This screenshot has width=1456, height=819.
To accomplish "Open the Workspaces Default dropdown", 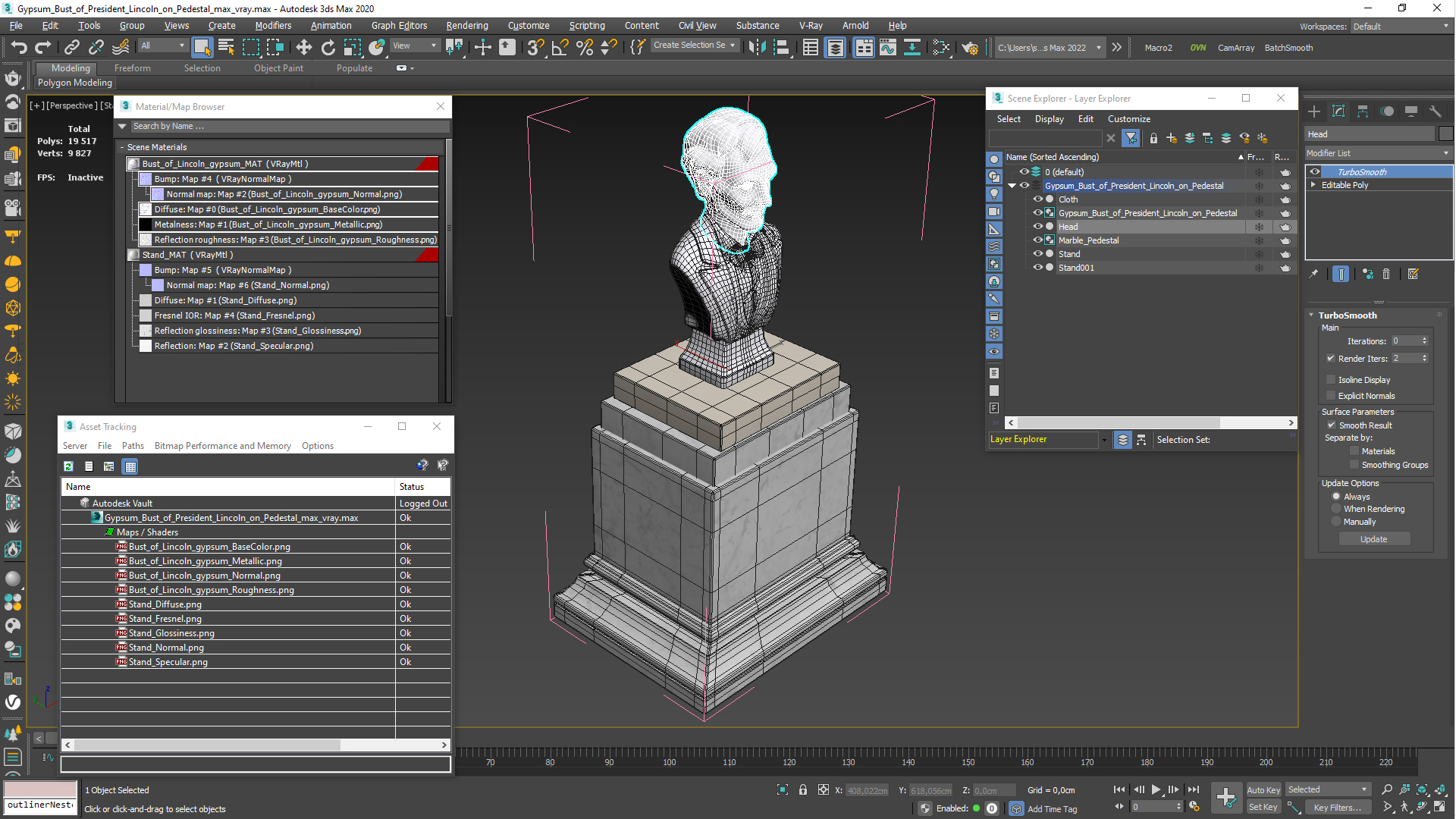I will [x=1401, y=27].
